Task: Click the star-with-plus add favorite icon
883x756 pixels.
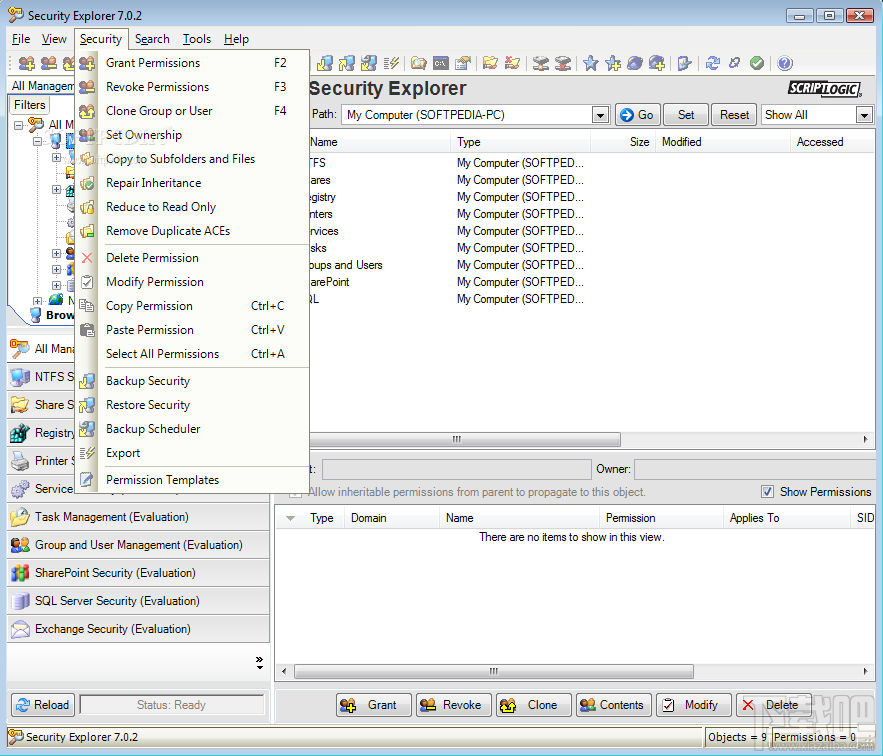Action: 613,63
